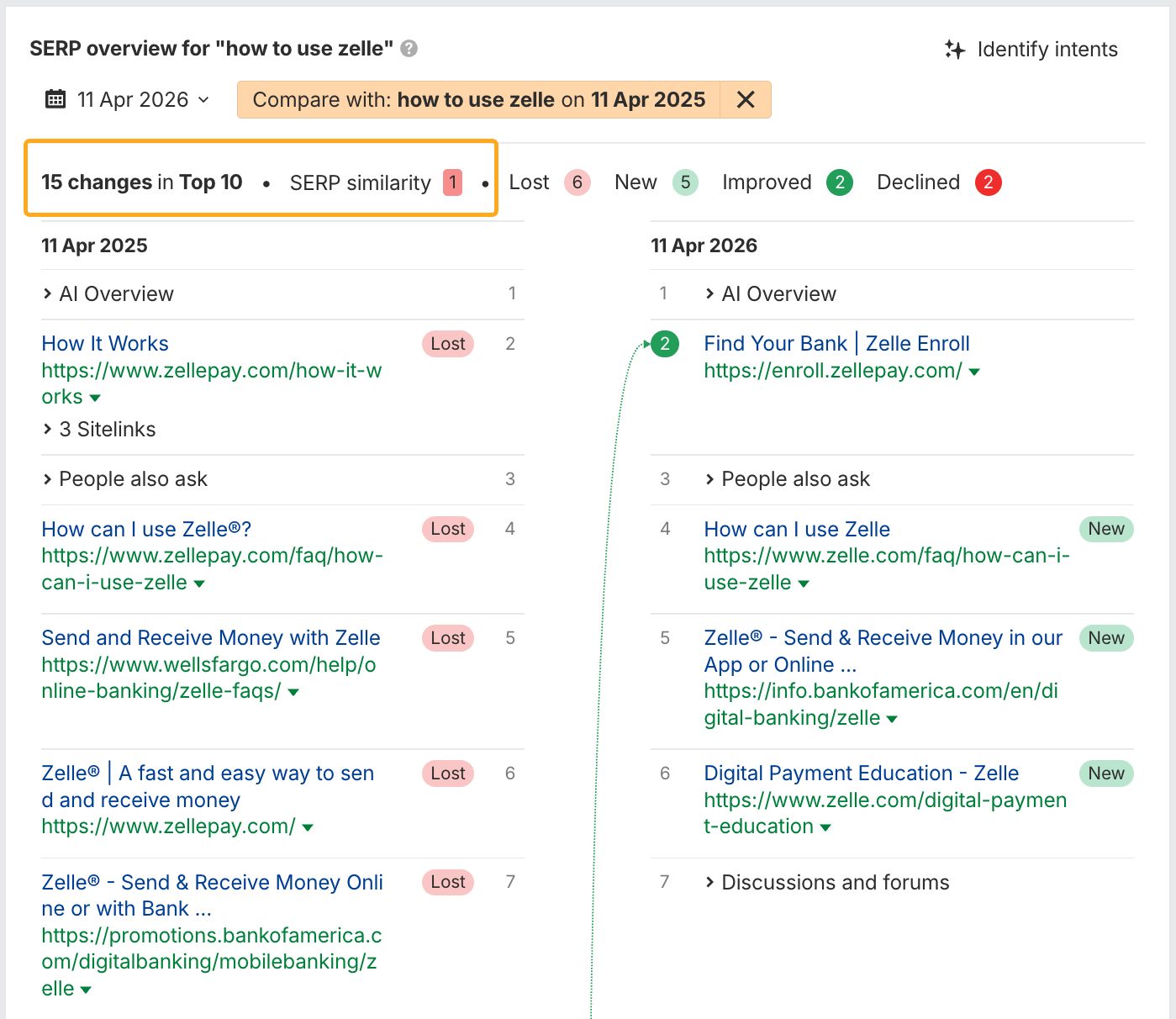The height and width of the screenshot is (1019, 1176).
Task: Open the www.zellepay.com/ URL dropdown arrow
Action: (308, 827)
